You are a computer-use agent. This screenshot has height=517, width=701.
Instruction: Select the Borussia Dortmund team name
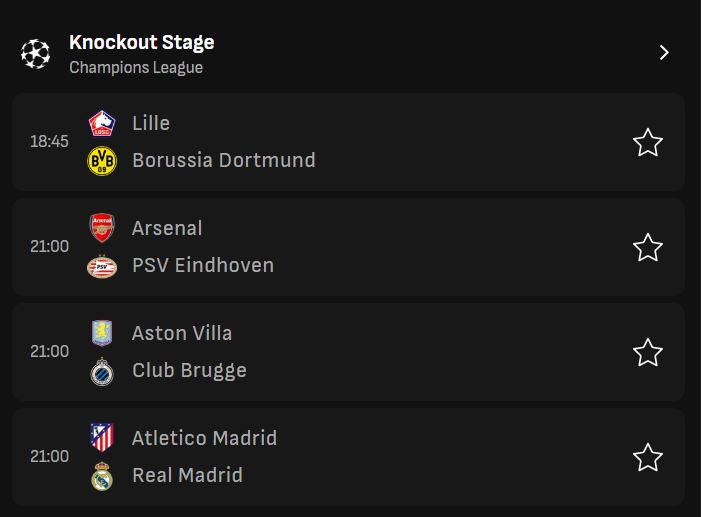(223, 160)
